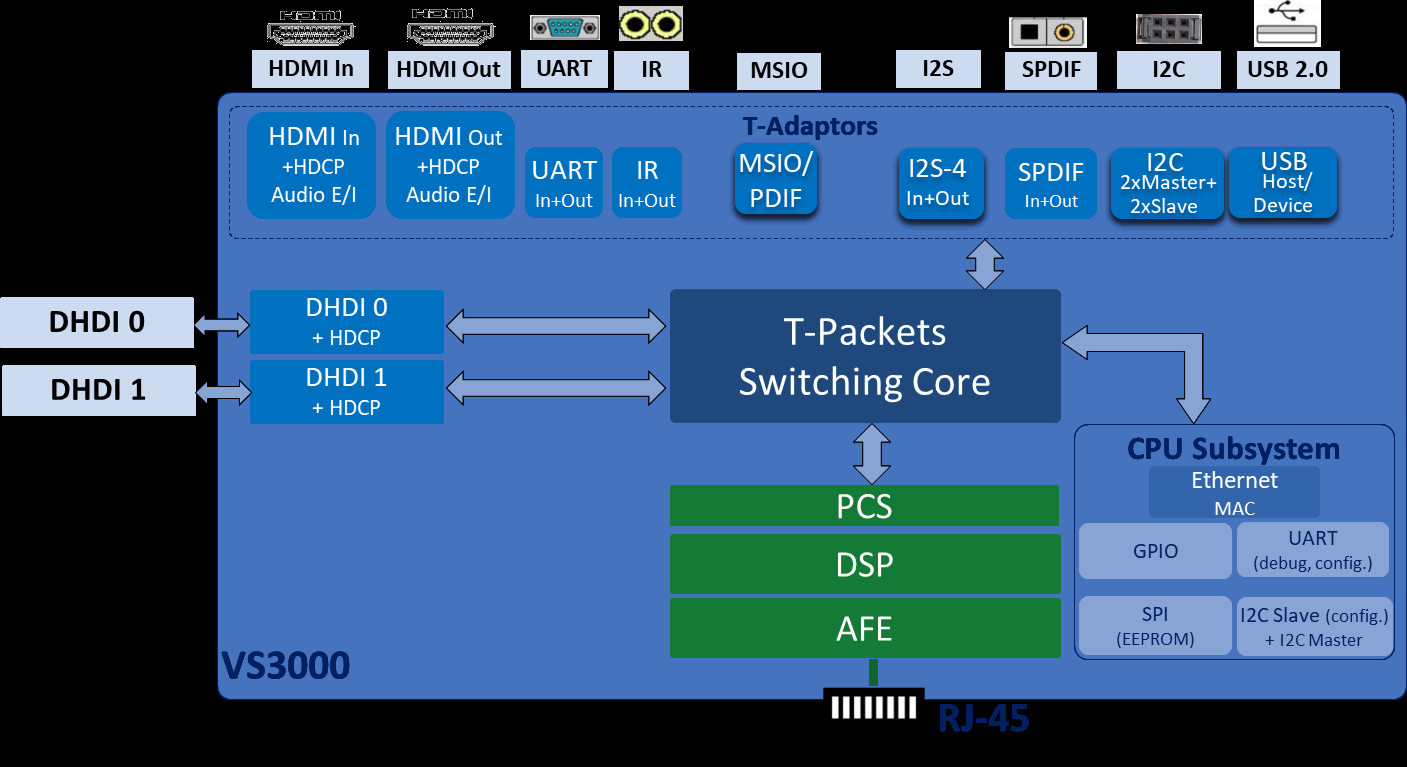Select the MSIO/PDIF adaptor block
This screenshot has height=767, width=1407.
[x=776, y=180]
